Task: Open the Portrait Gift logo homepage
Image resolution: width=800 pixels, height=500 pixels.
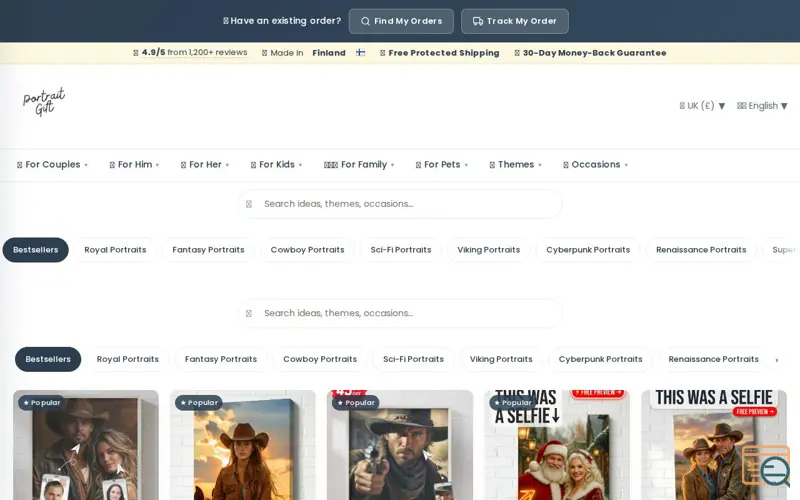Action: 44,102
